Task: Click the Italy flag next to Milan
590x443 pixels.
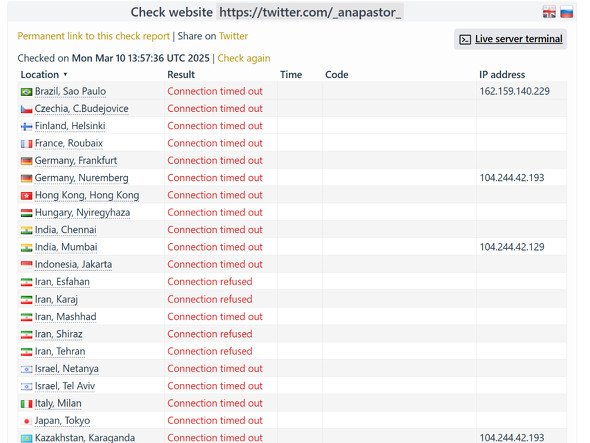Action: coord(26,404)
